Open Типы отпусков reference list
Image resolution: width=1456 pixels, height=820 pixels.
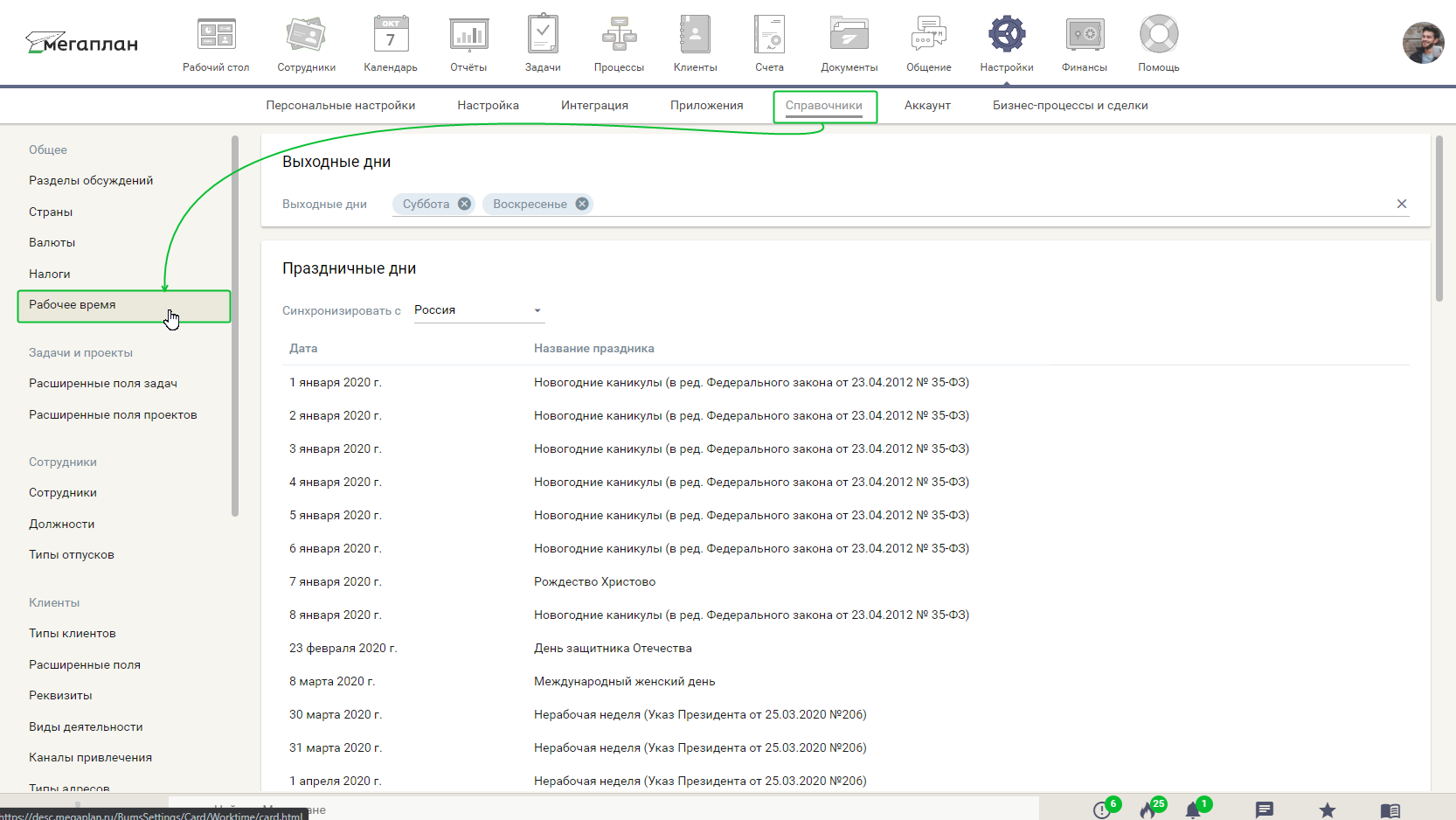[72, 555]
